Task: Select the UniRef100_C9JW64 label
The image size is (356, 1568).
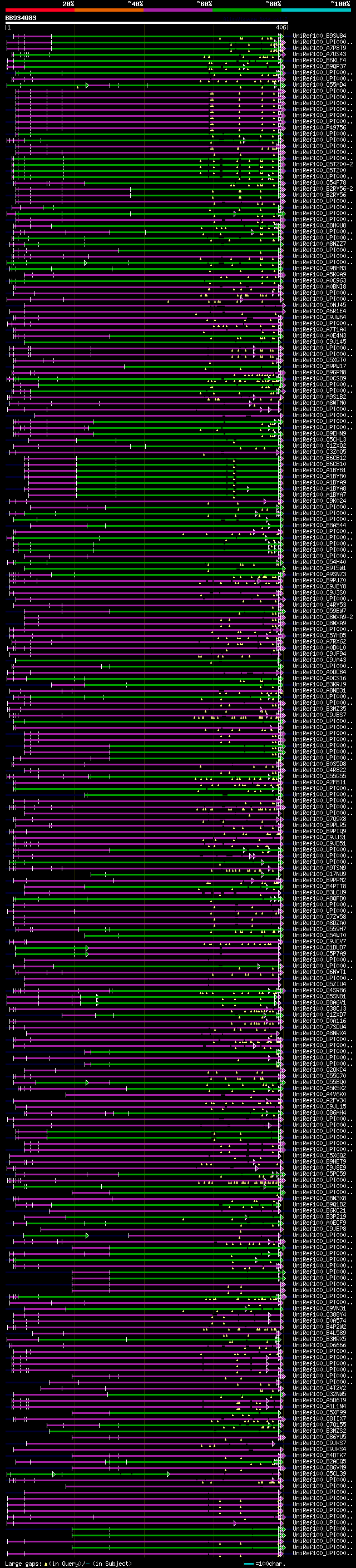Action: click(x=319, y=317)
